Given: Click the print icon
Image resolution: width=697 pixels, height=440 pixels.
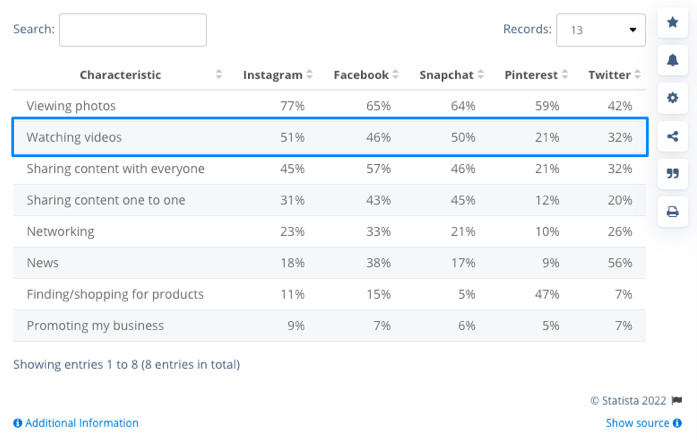Looking at the screenshot, I should pyautogui.click(x=672, y=212).
